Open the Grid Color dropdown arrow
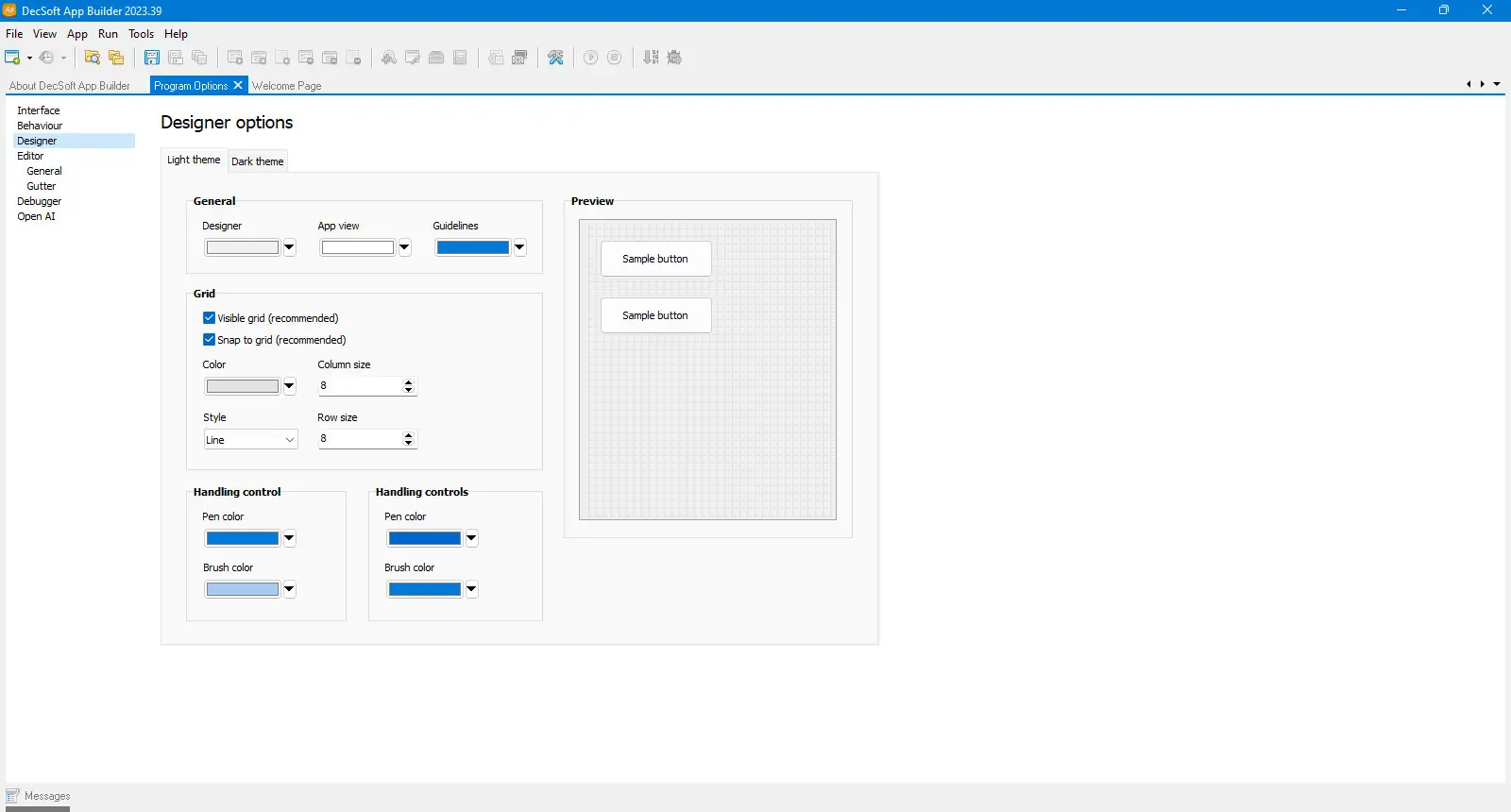 pyautogui.click(x=290, y=386)
